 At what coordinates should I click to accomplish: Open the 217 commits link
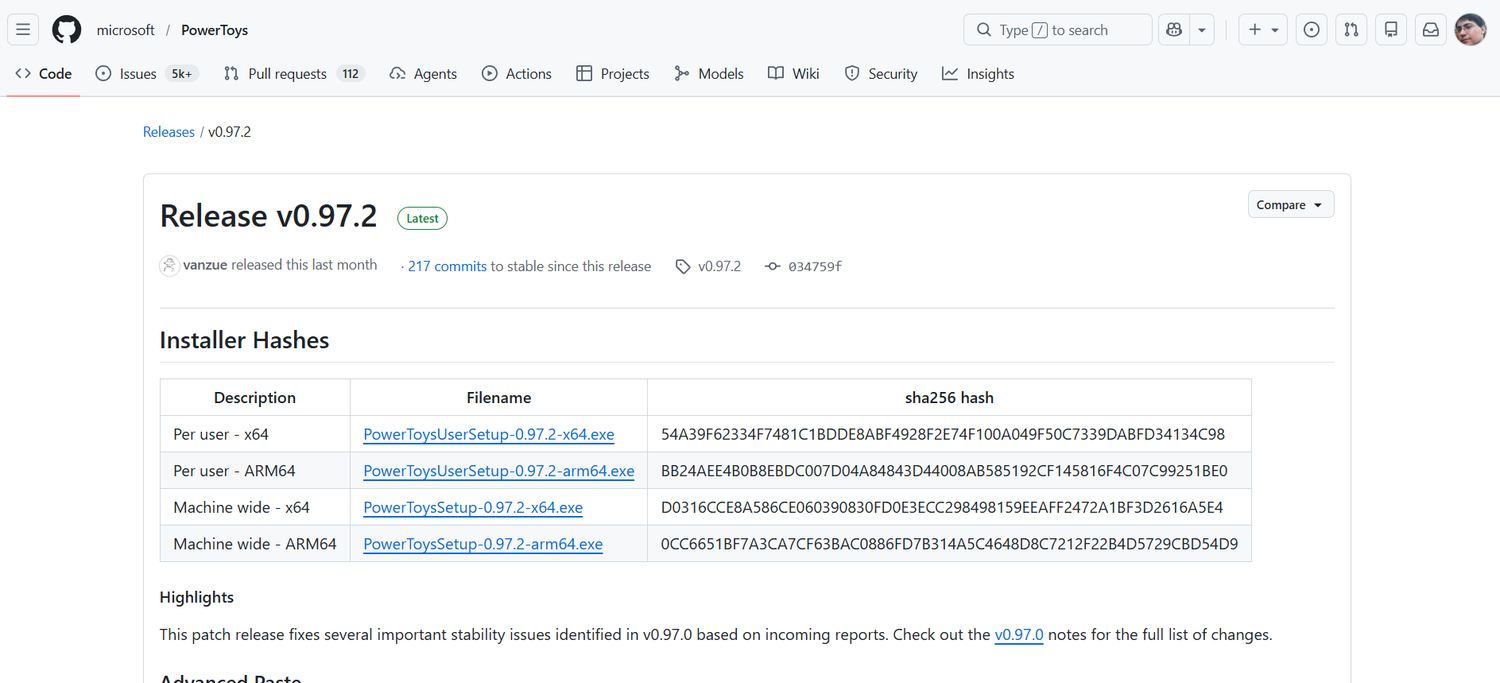(x=447, y=266)
